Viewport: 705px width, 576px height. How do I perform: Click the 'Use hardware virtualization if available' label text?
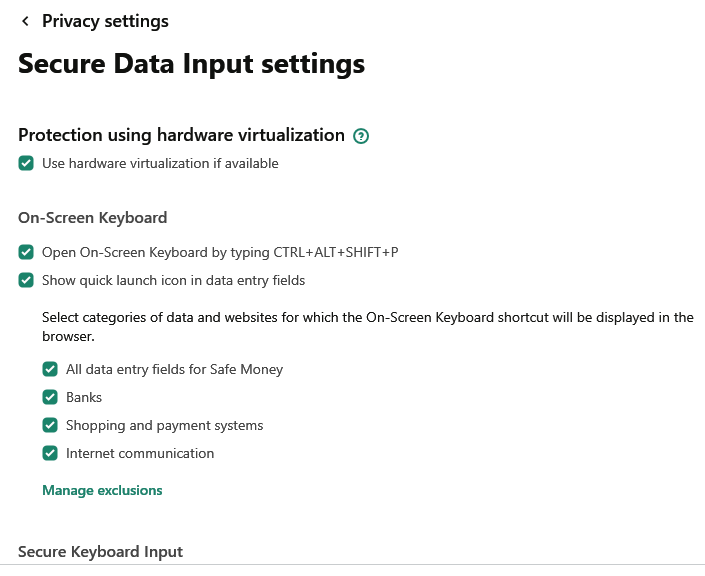pos(160,163)
